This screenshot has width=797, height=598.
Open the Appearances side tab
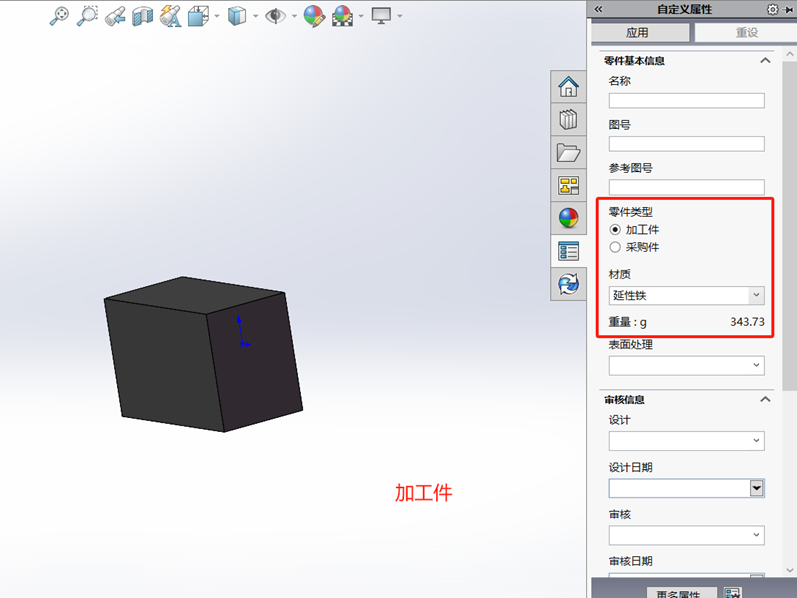568,219
